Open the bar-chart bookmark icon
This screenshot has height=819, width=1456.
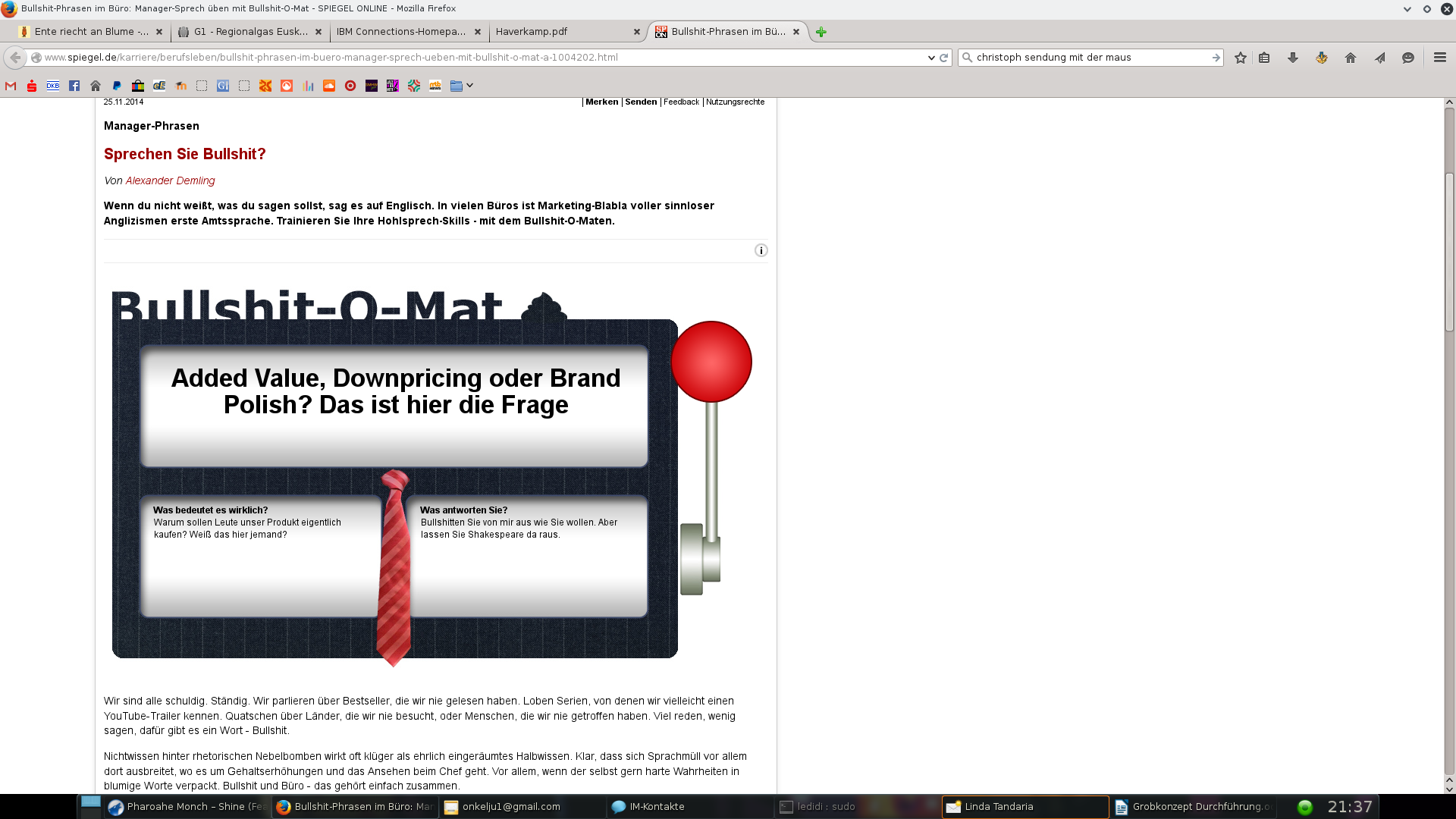[x=308, y=86]
